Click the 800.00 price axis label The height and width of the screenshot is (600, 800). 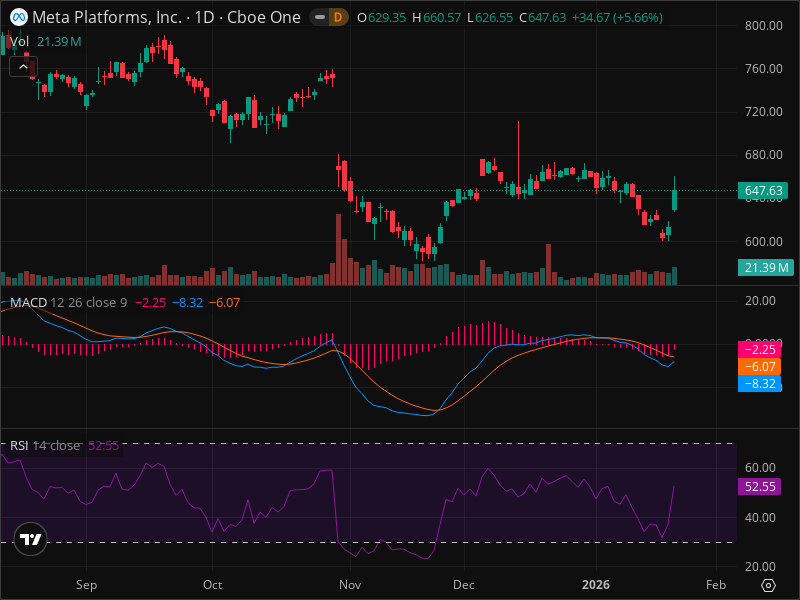(763, 26)
